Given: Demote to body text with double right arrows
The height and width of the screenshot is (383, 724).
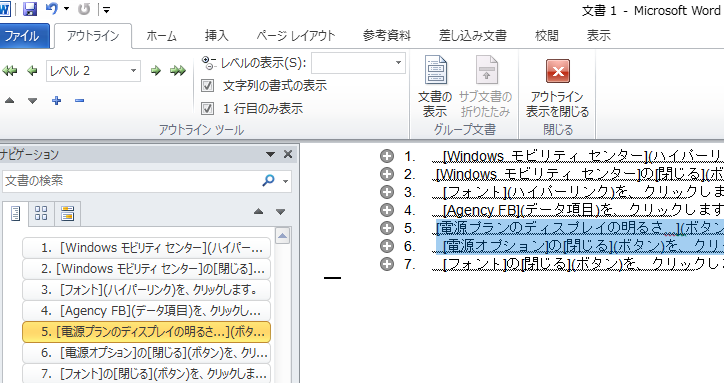Looking at the screenshot, I should (178, 71).
